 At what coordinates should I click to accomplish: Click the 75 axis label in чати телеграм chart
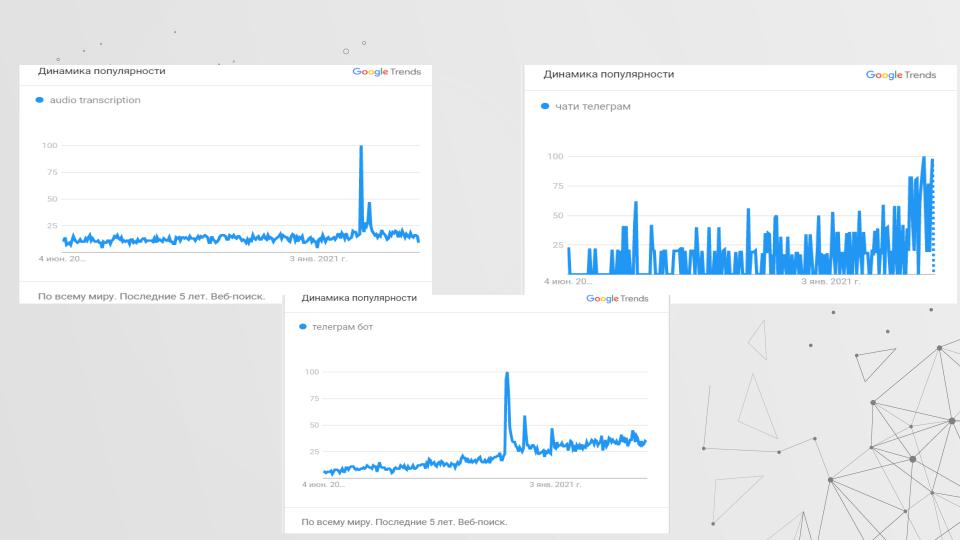pyautogui.click(x=558, y=186)
